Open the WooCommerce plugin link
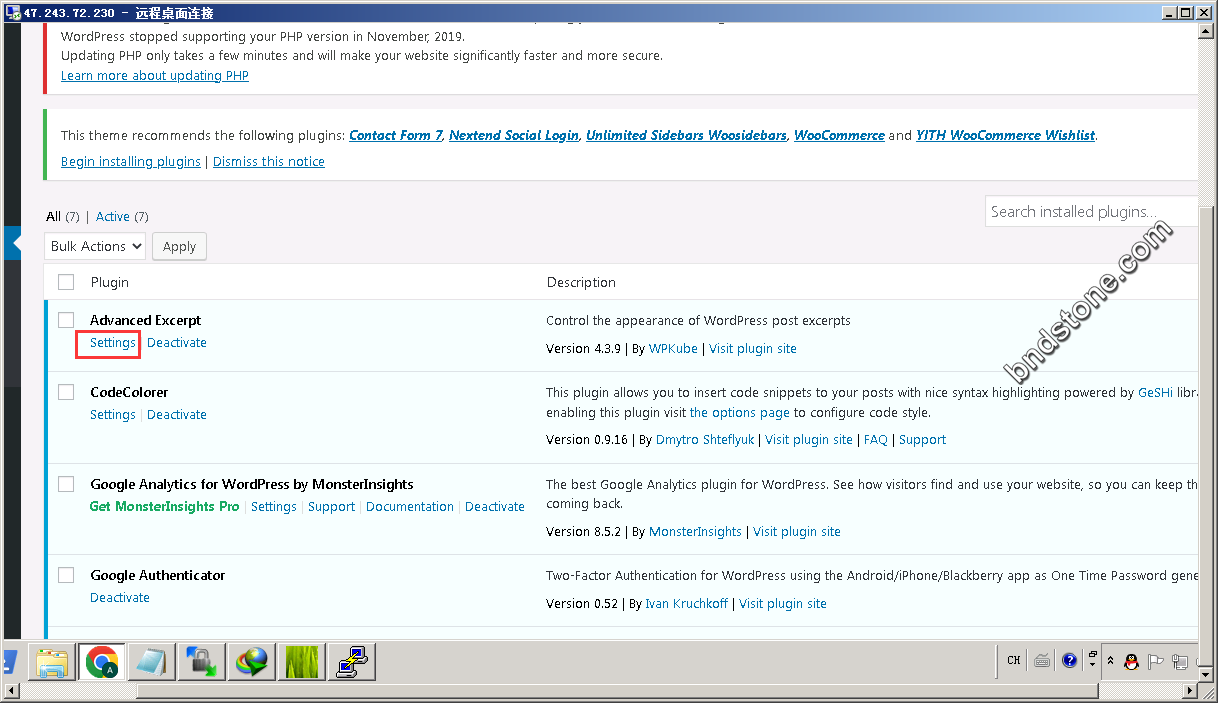Image resolution: width=1218 pixels, height=703 pixels. point(839,135)
